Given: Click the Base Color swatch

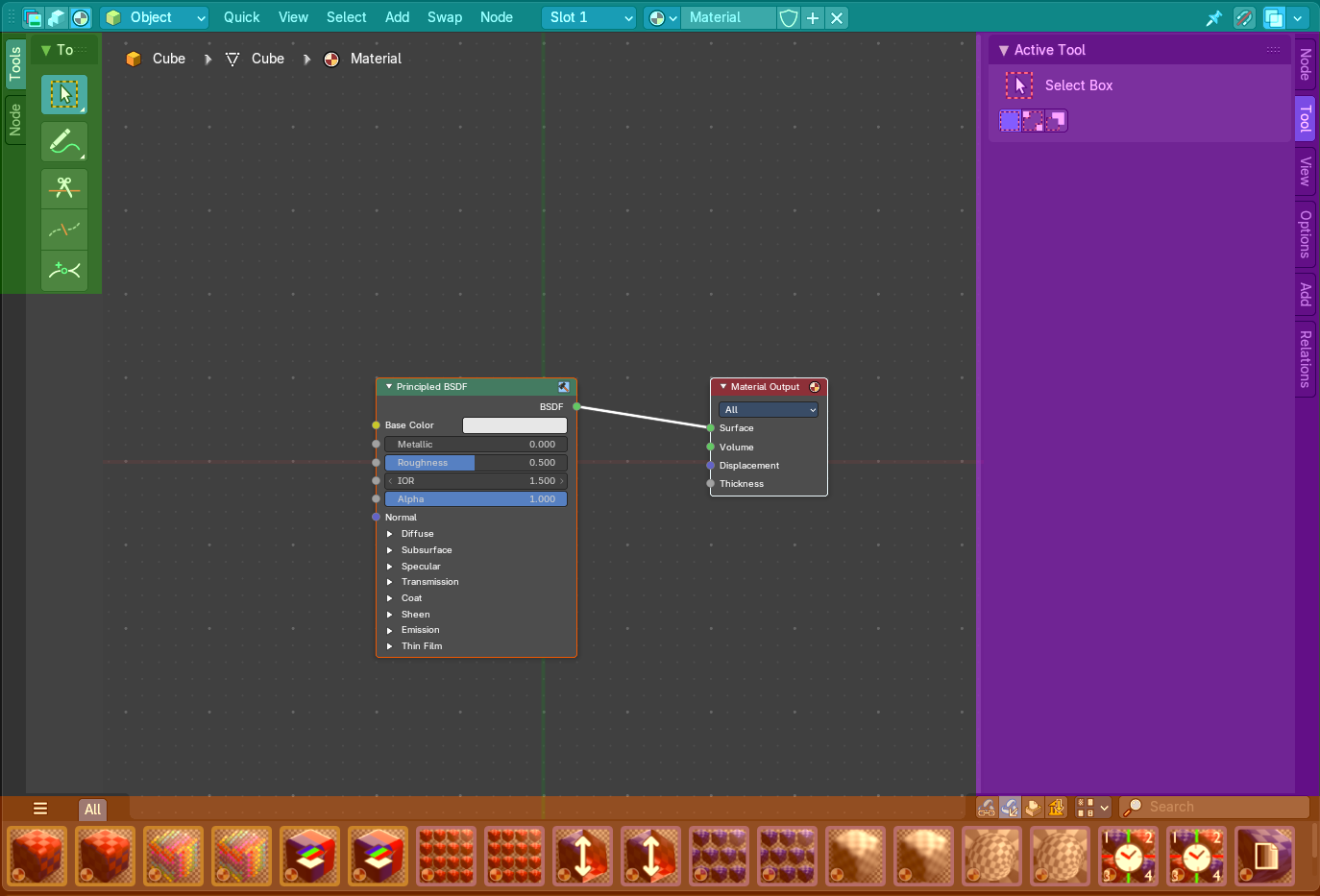Looking at the screenshot, I should coord(515,425).
